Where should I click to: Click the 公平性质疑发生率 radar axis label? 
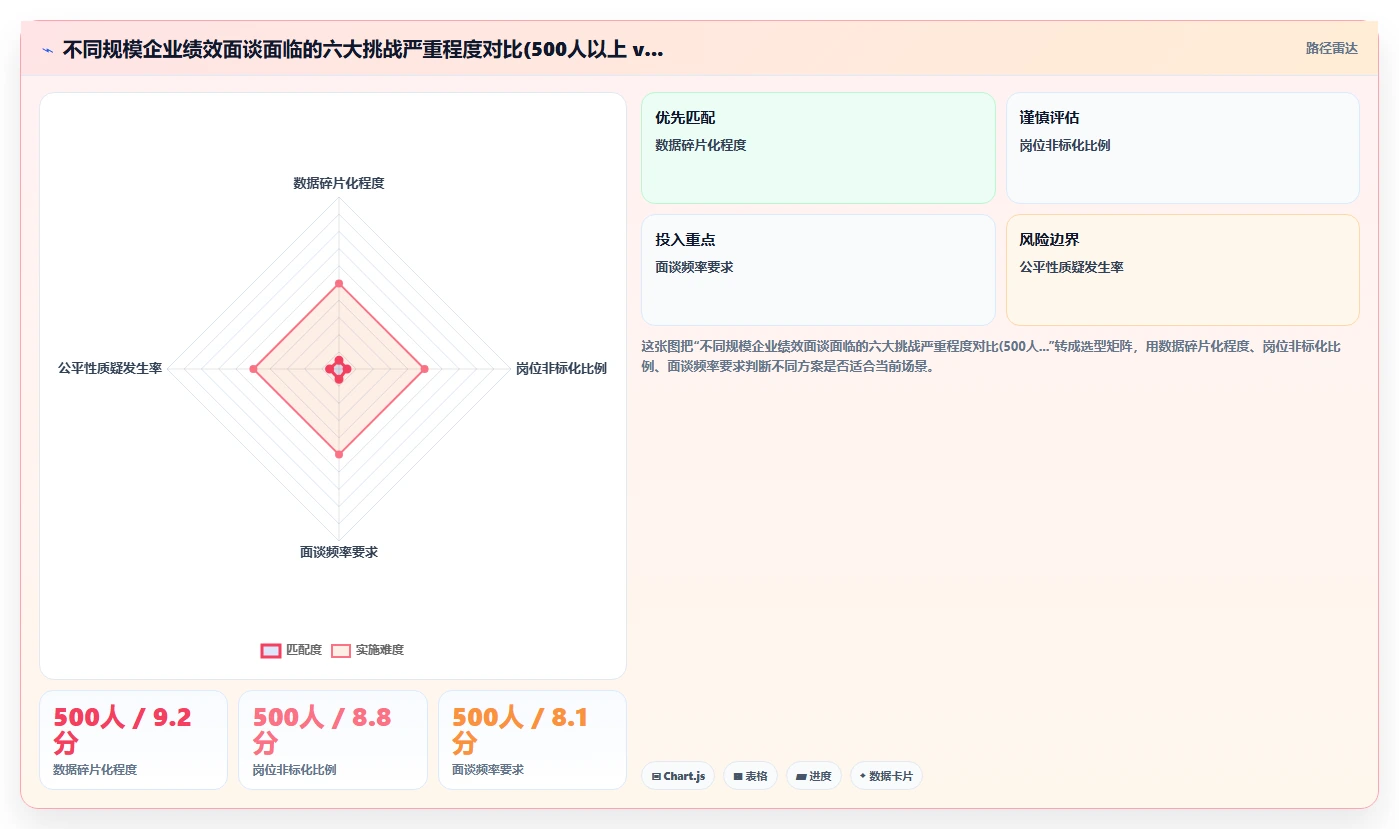110,369
